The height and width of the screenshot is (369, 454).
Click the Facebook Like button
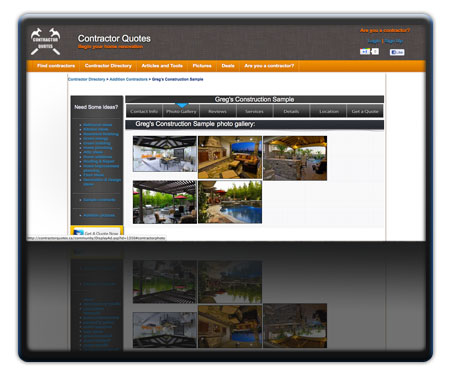click(x=397, y=52)
